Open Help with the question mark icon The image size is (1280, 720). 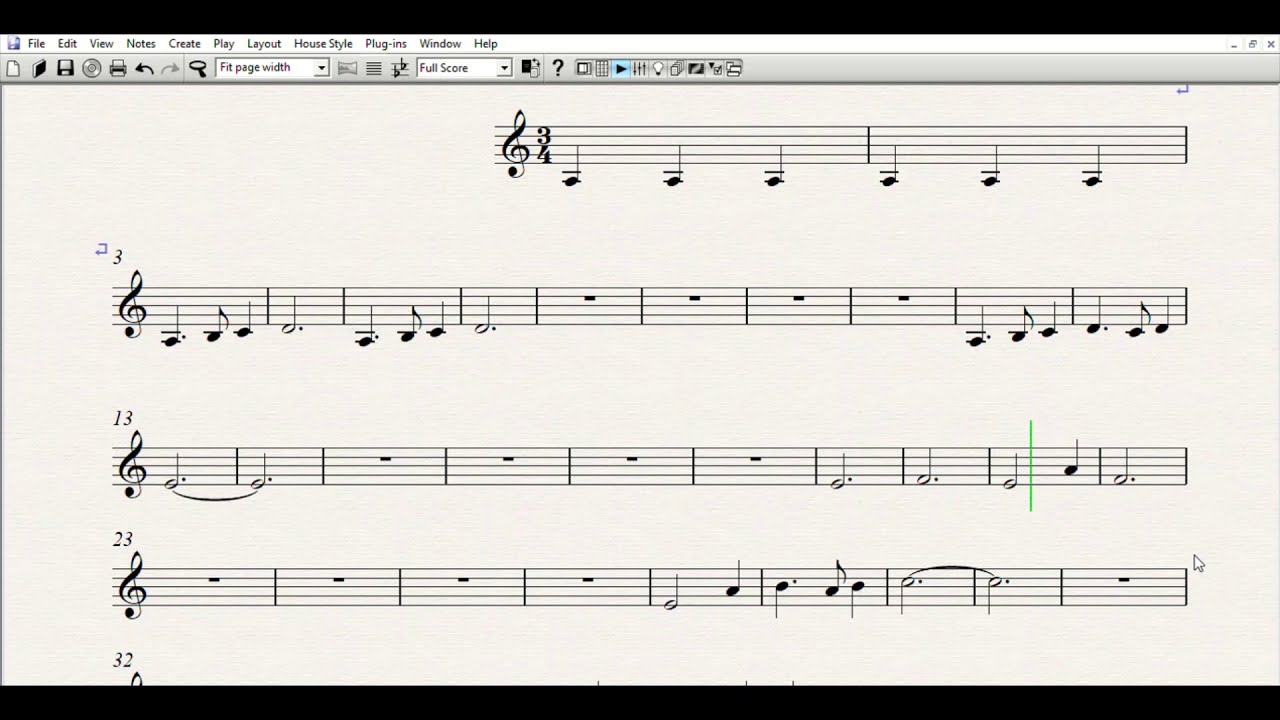tap(558, 68)
